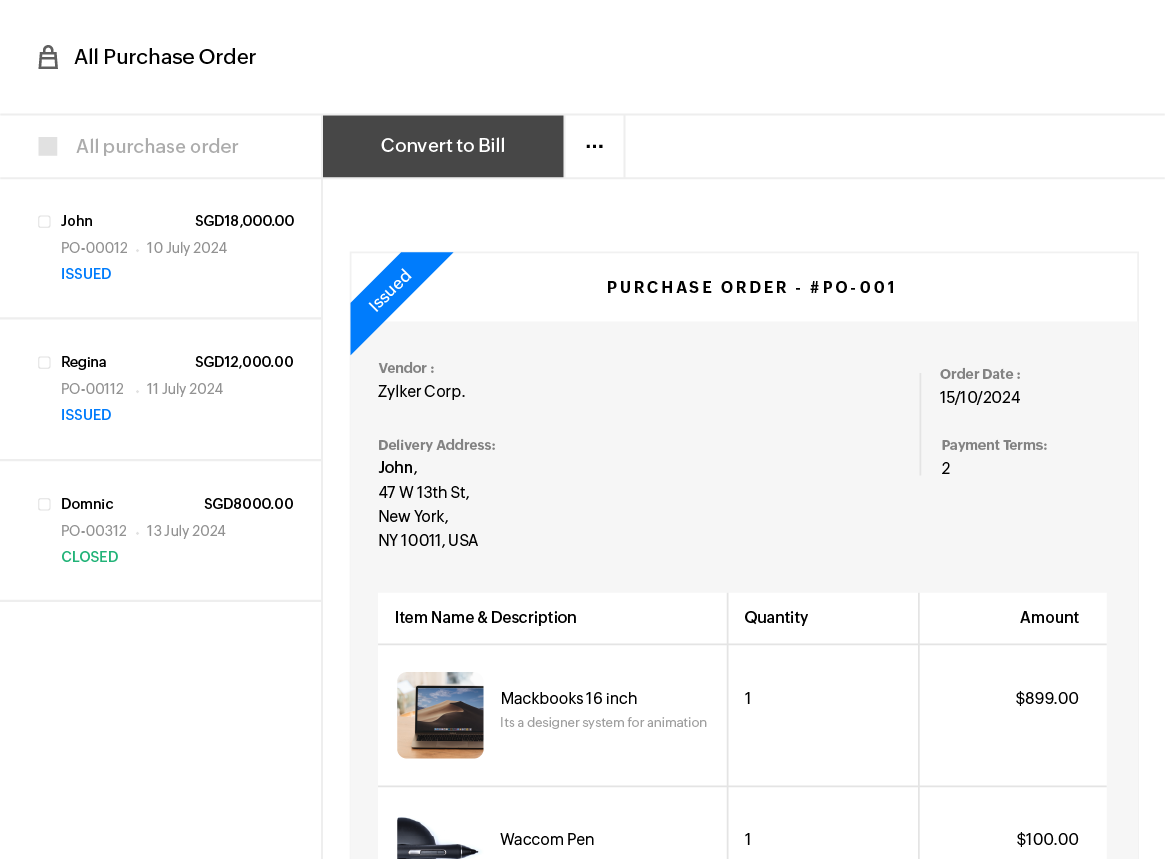
Task: Select the All purchase order checkbox
Action: (47, 145)
